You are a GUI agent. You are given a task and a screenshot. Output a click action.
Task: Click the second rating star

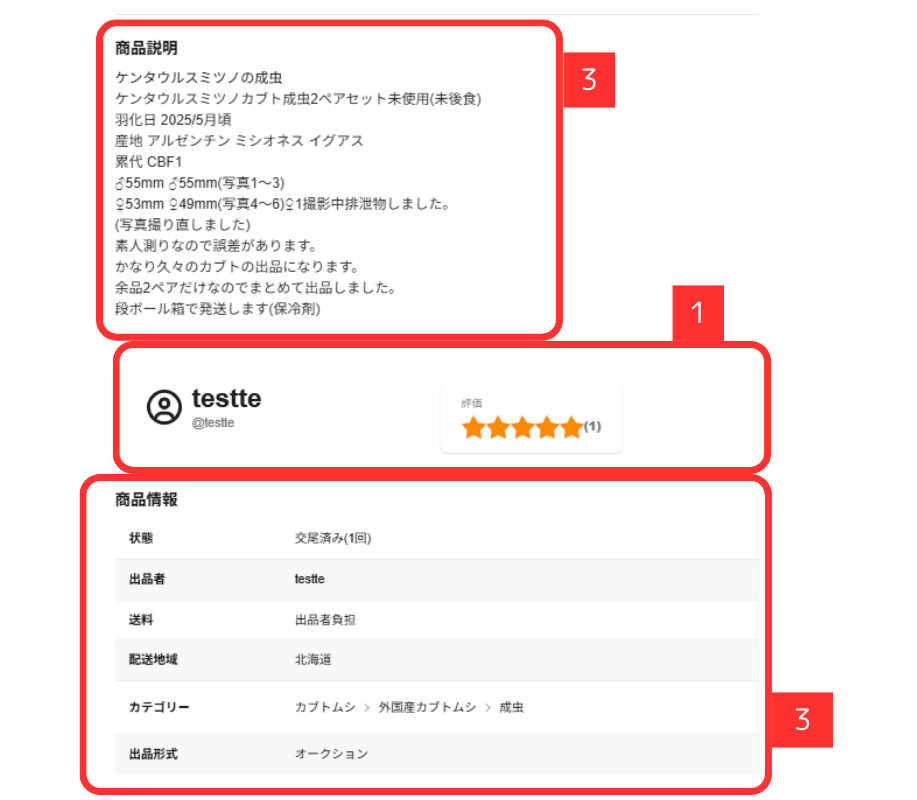[498, 429]
